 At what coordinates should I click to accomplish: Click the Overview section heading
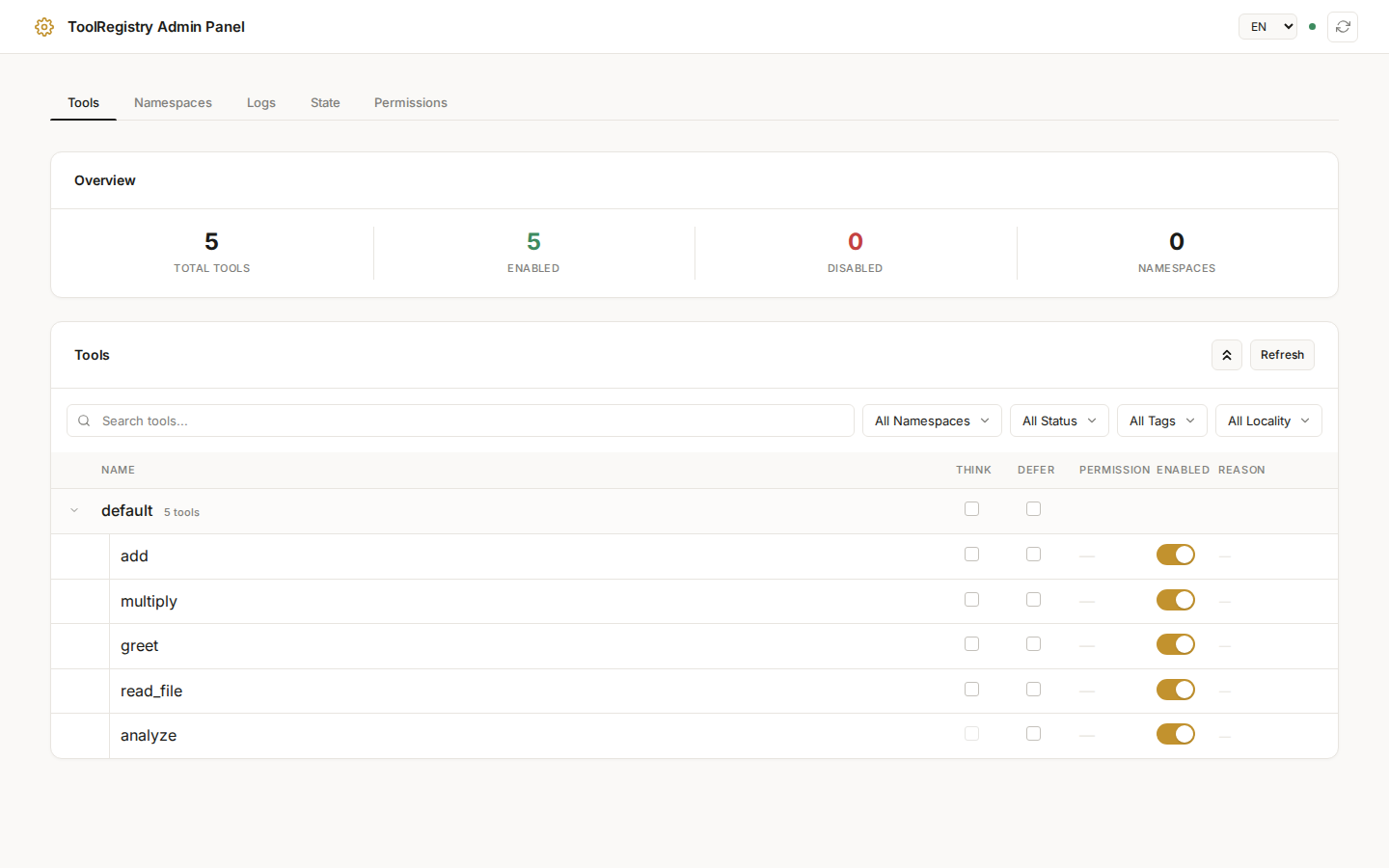click(105, 180)
